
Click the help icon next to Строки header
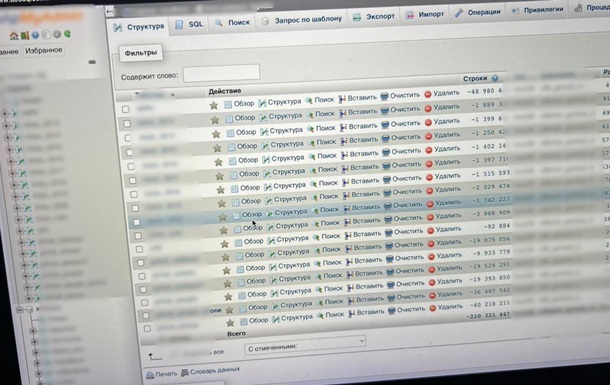point(495,78)
